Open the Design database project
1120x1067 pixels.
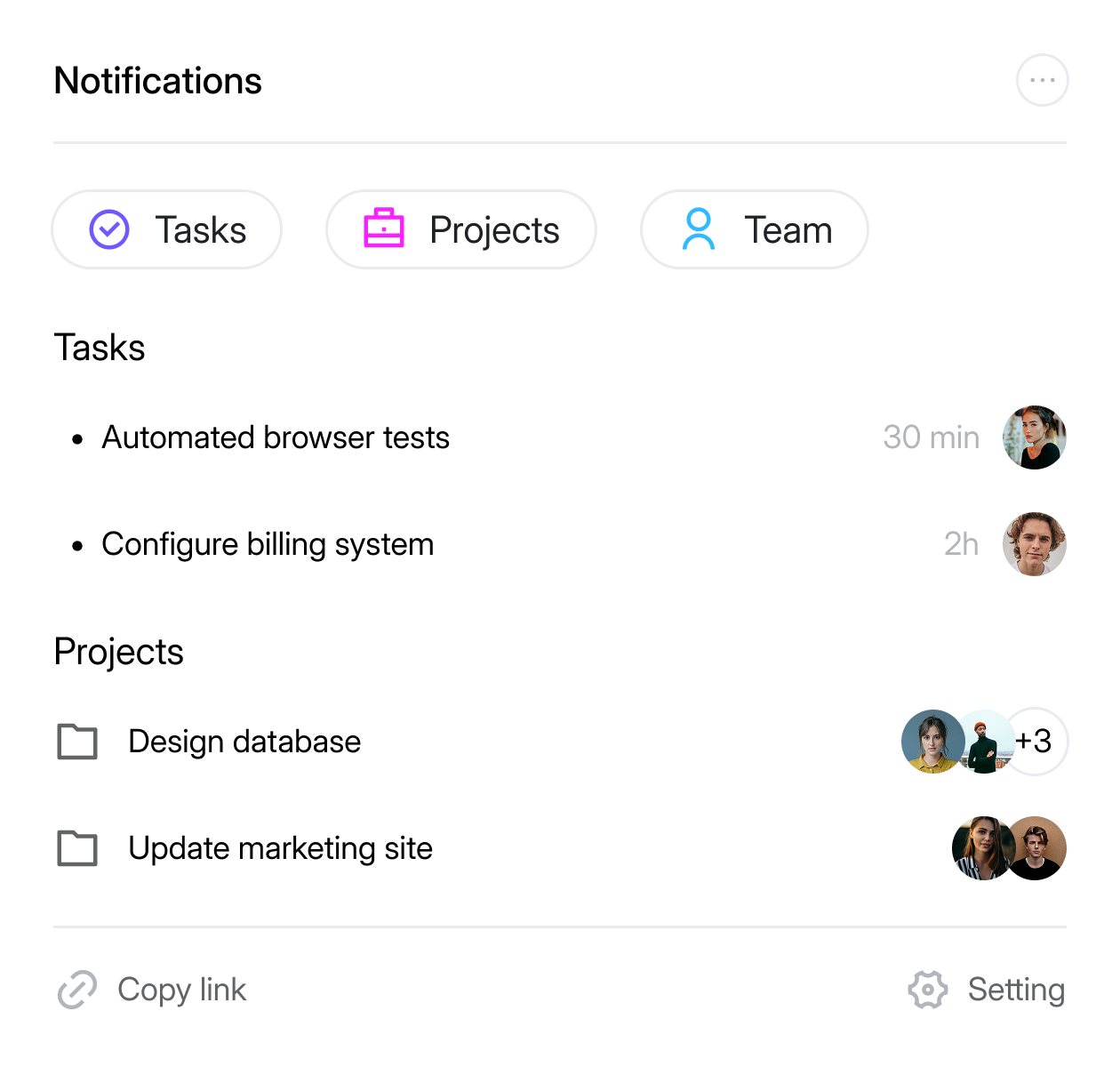click(244, 742)
